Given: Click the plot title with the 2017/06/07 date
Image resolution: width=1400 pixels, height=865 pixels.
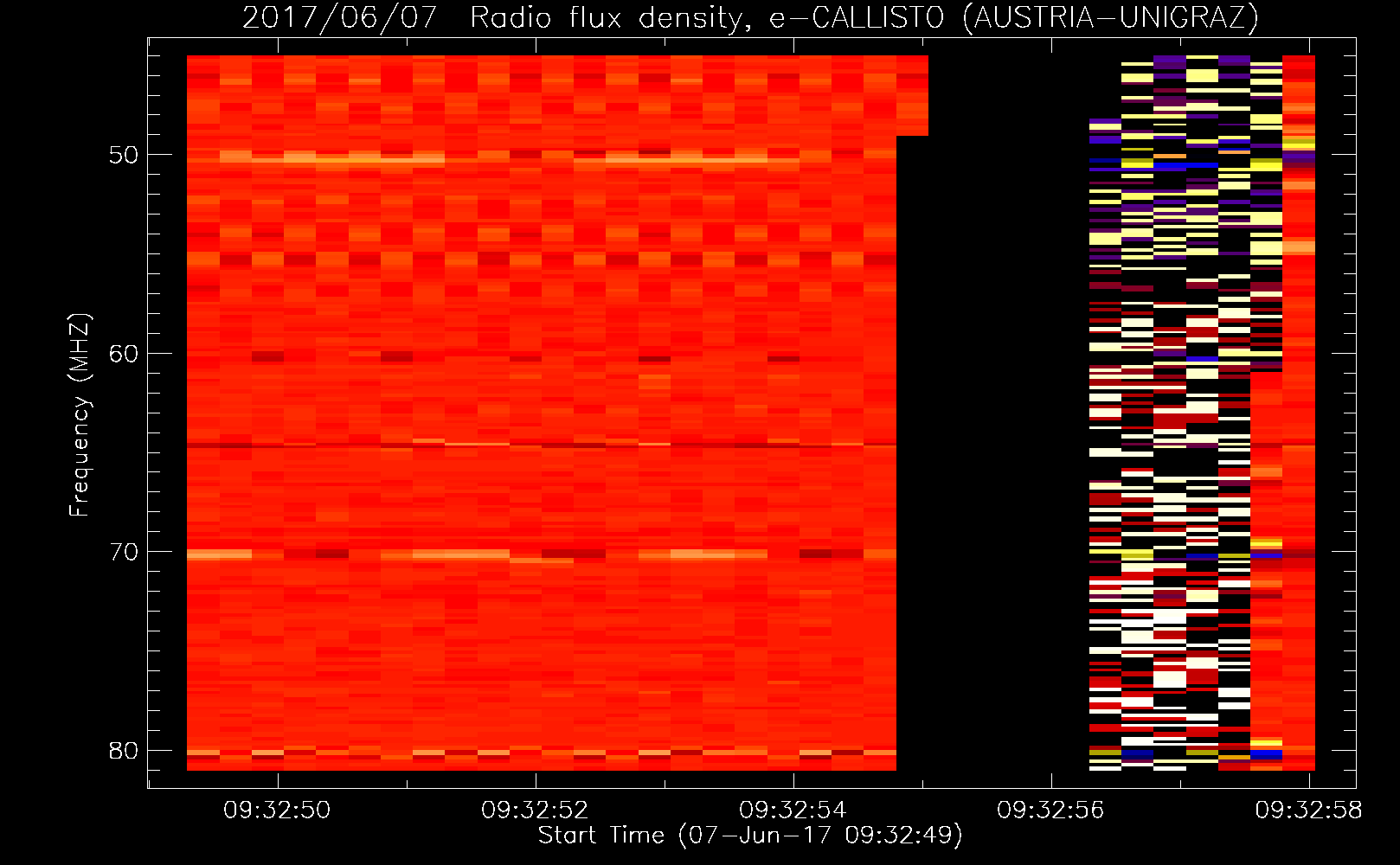Looking at the screenshot, I should coord(750,17).
